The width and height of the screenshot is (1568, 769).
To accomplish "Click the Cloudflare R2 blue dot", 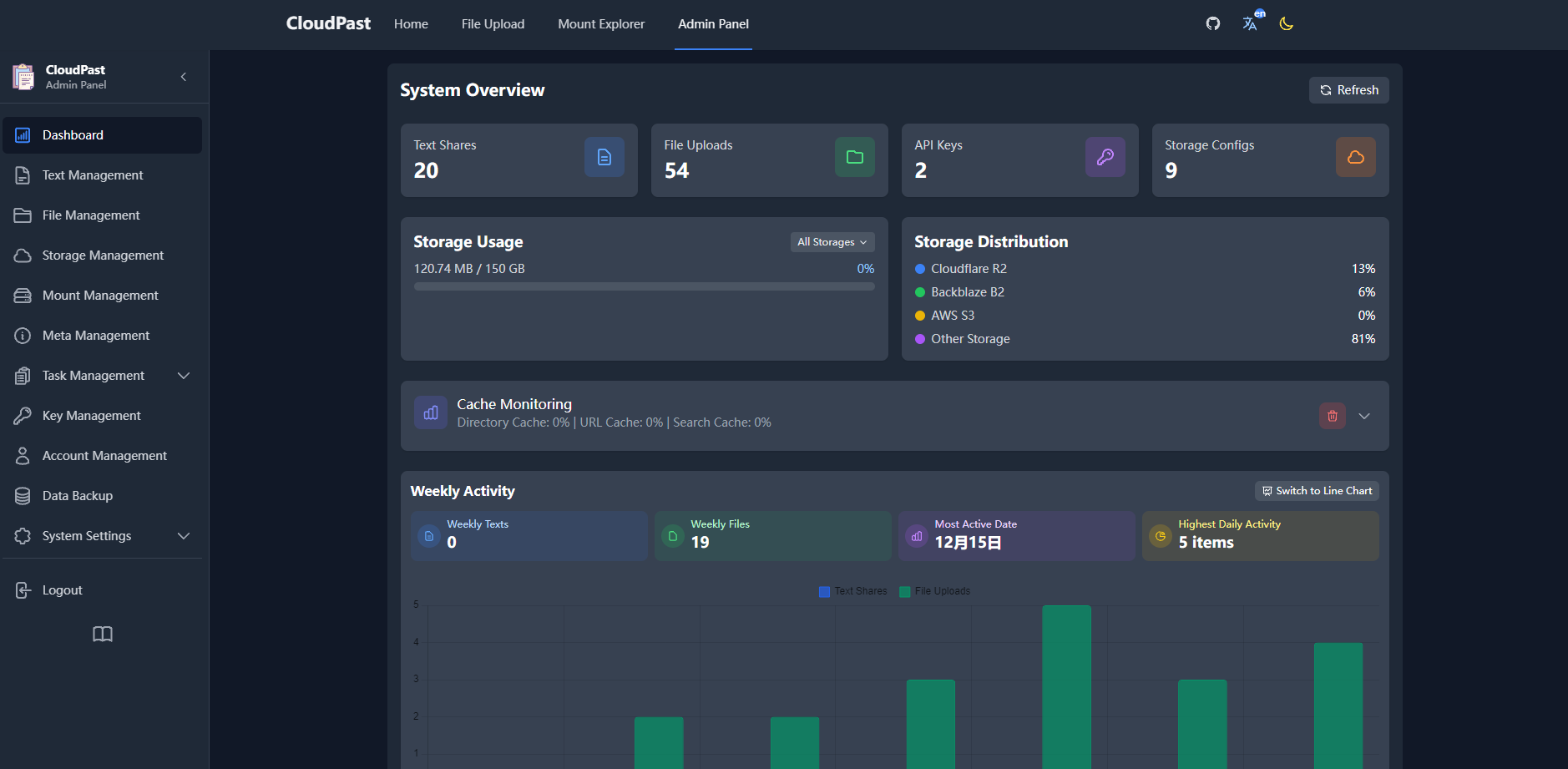I will click(x=920, y=269).
